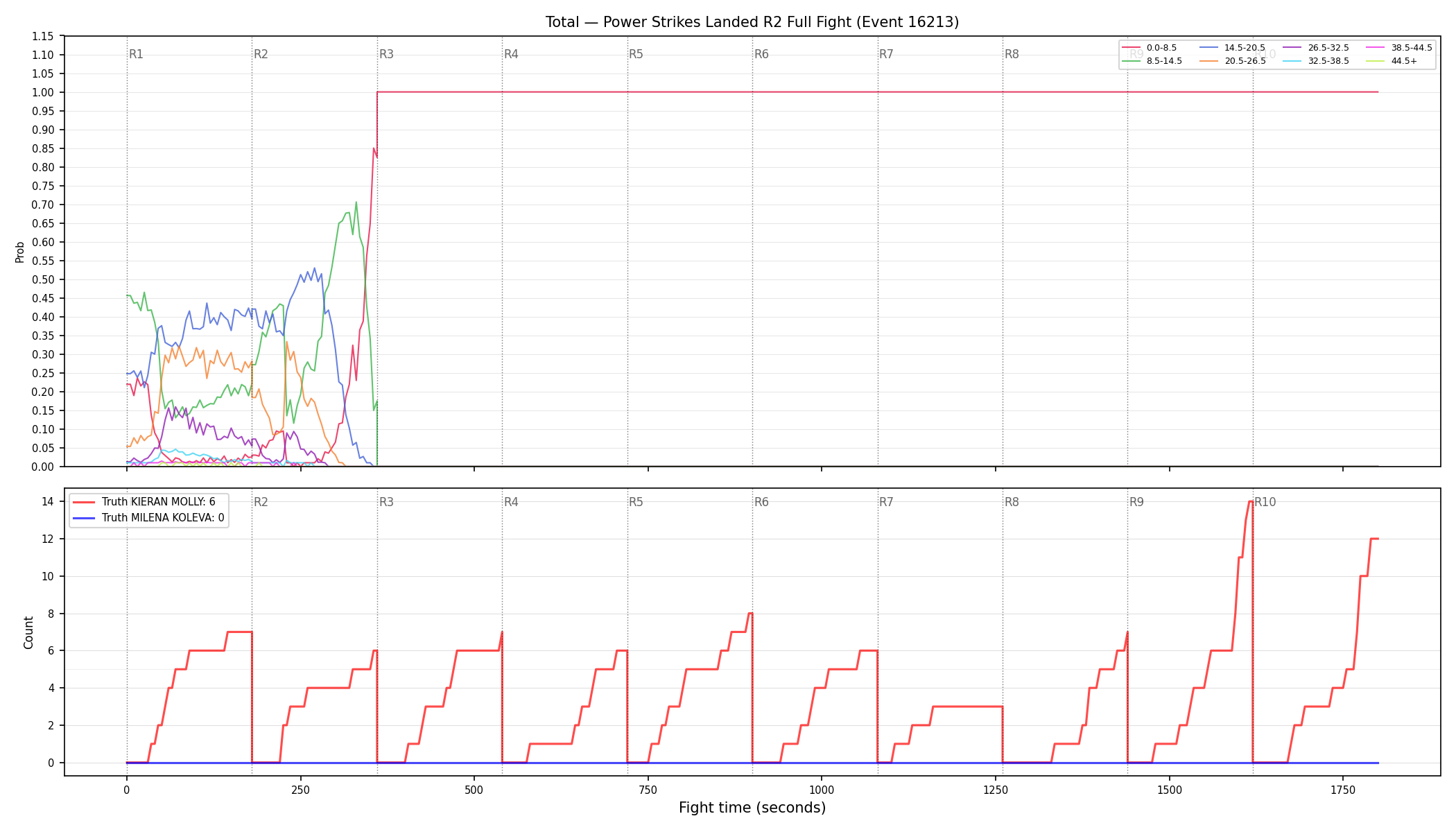Click the R4 round marker in Count chart
This screenshot has width=1456, height=832.
click(511, 502)
